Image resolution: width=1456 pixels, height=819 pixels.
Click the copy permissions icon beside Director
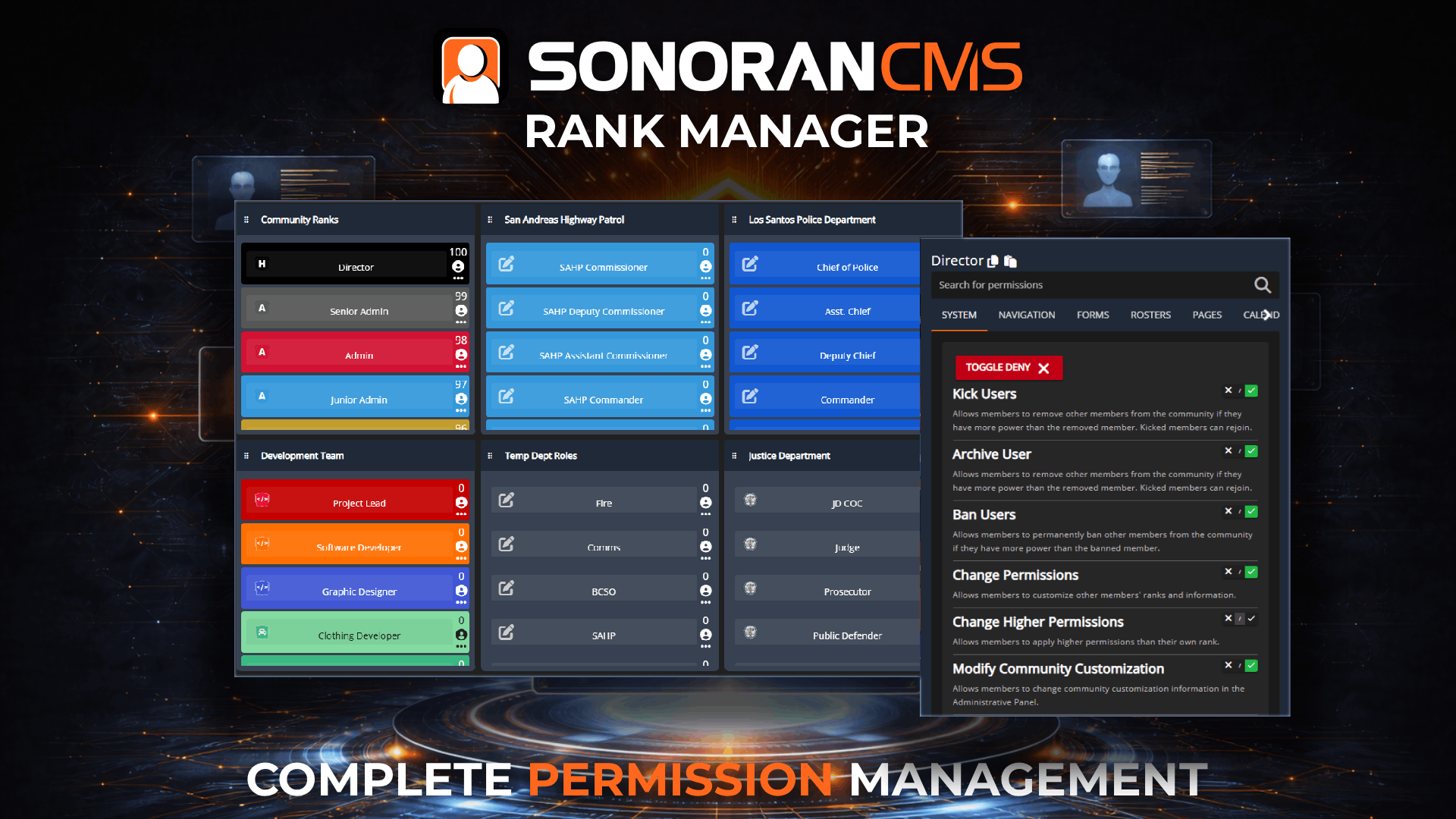point(993,261)
